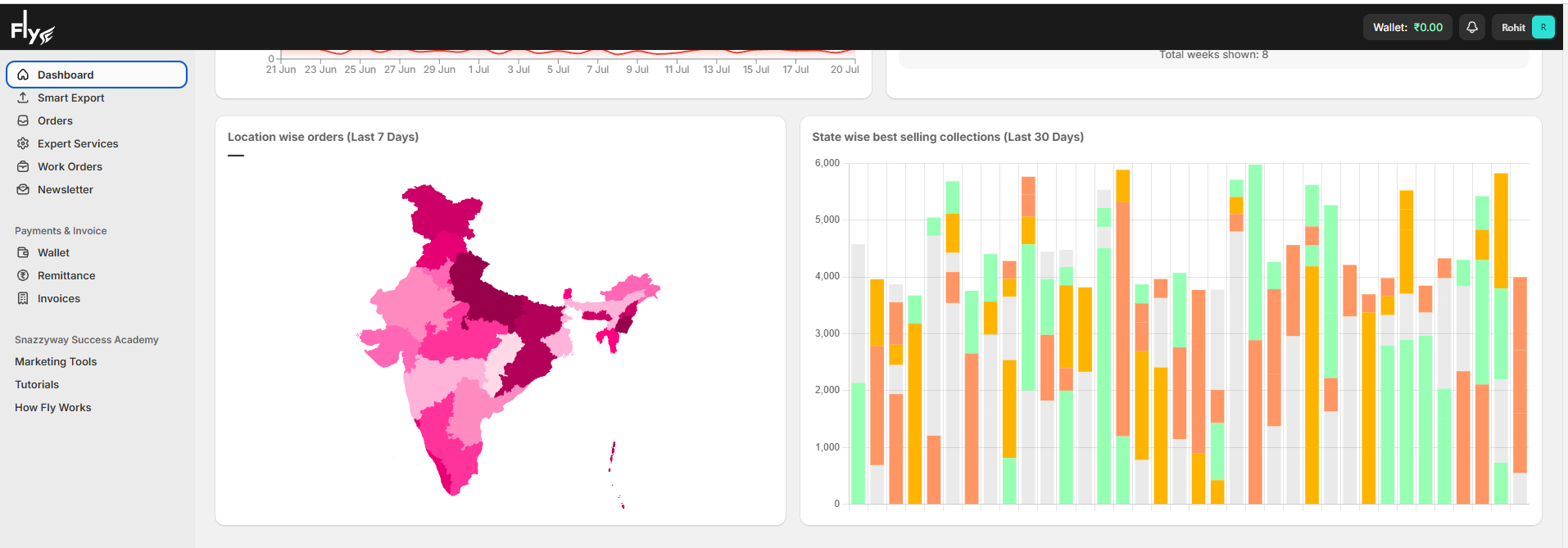The image size is (1568, 548).
Task: Click the Rohit avatar icon
Action: click(1543, 27)
